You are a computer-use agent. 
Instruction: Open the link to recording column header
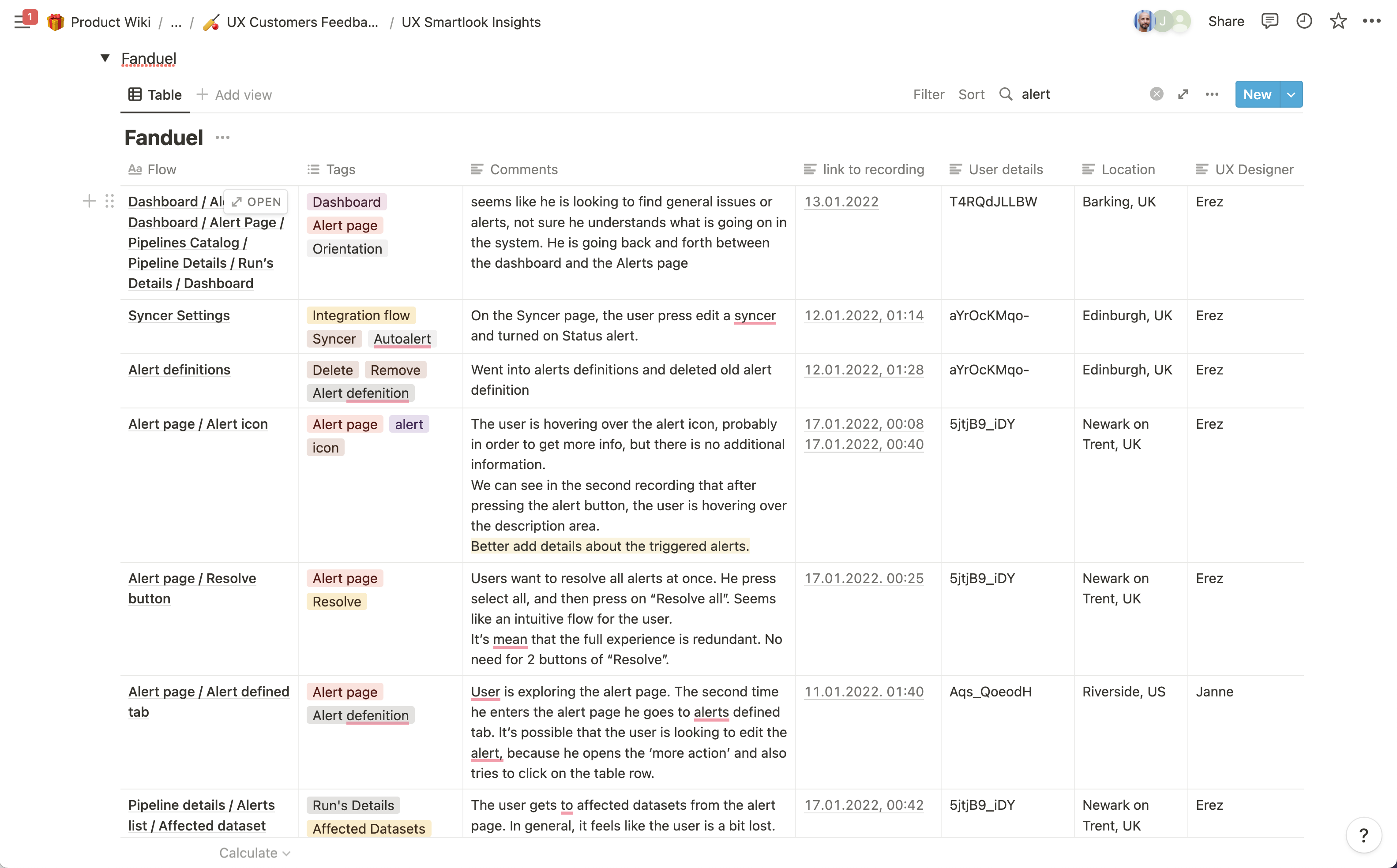(x=868, y=169)
